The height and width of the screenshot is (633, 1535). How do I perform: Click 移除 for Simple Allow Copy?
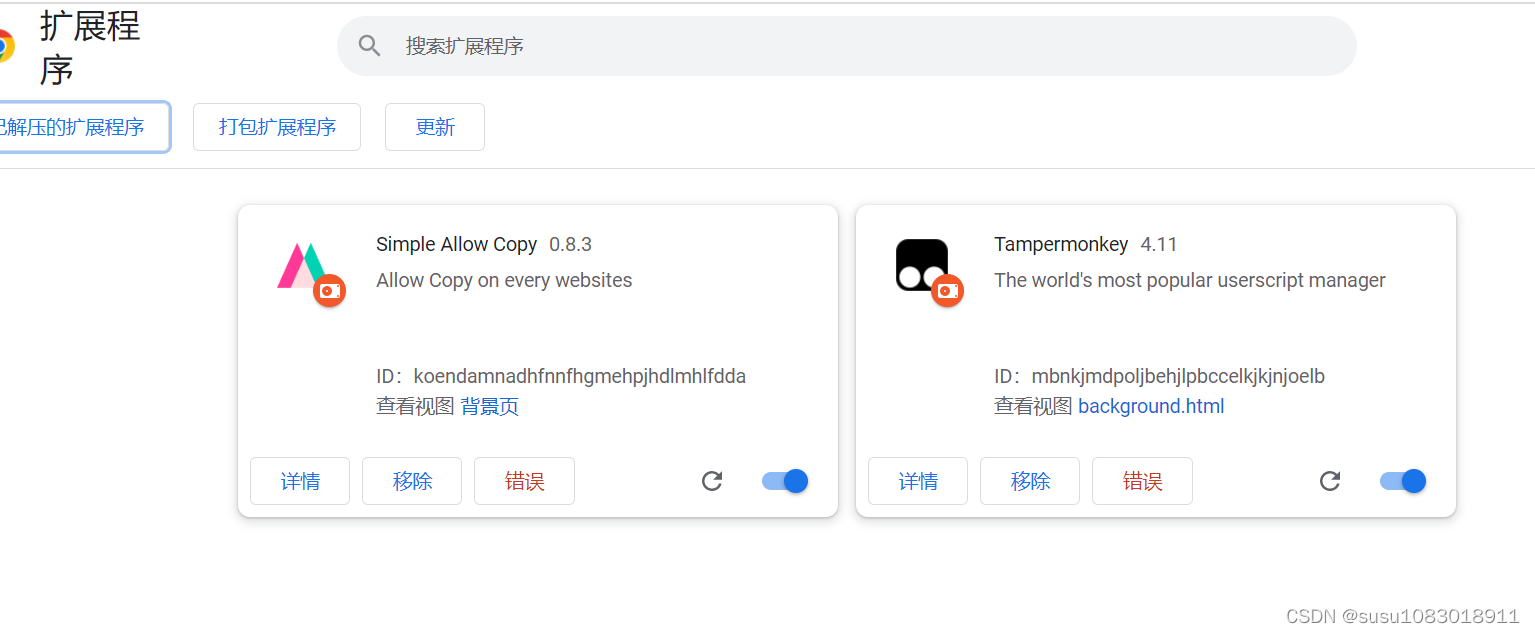coord(412,481)
